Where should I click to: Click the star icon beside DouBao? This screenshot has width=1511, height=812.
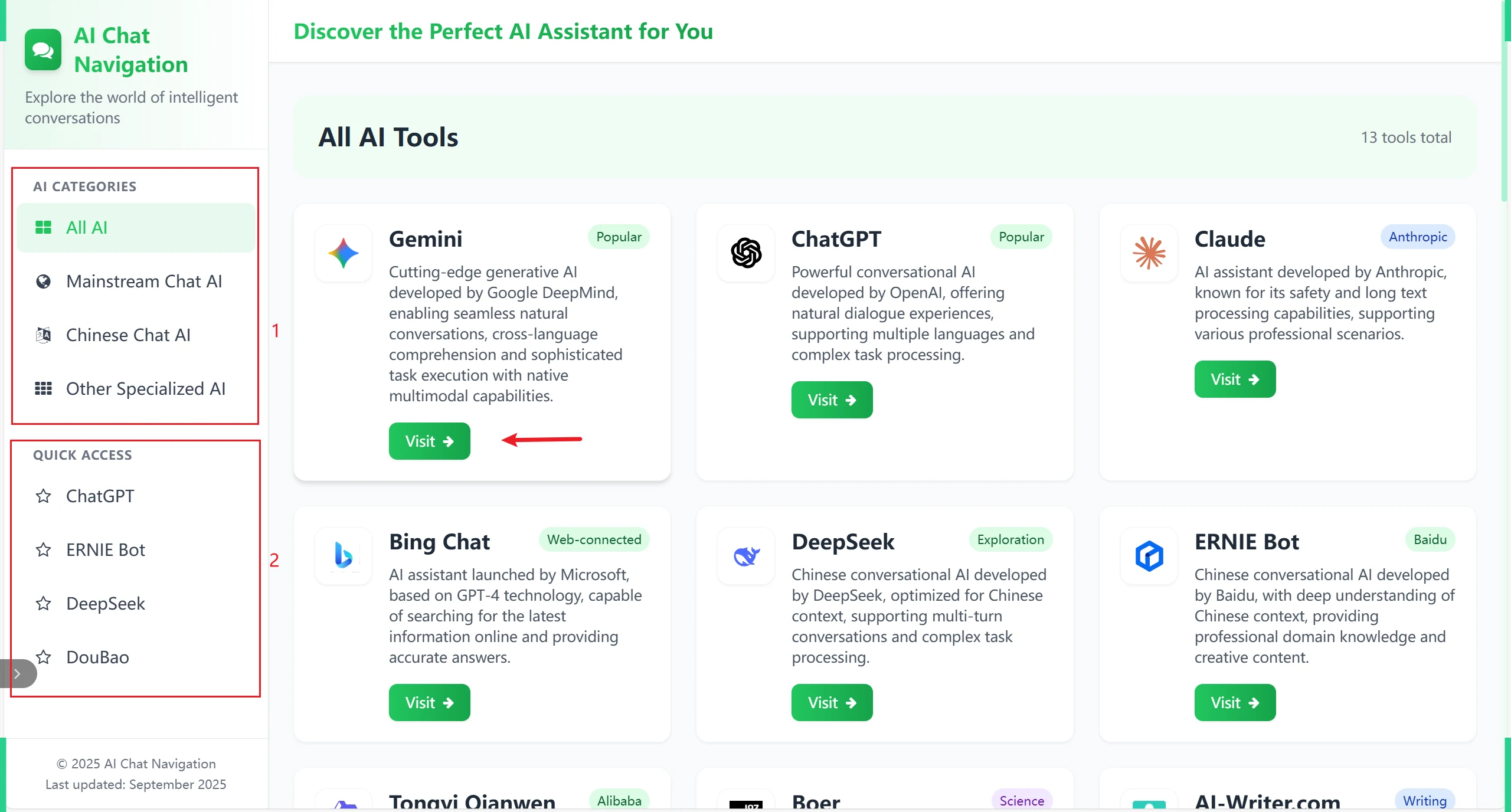[x=43, y=657]
